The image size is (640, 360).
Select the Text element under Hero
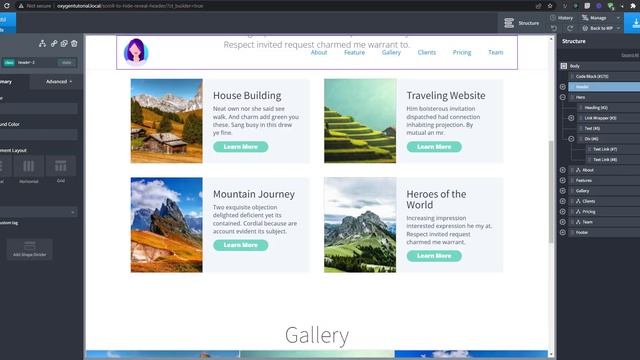[609, 129]
